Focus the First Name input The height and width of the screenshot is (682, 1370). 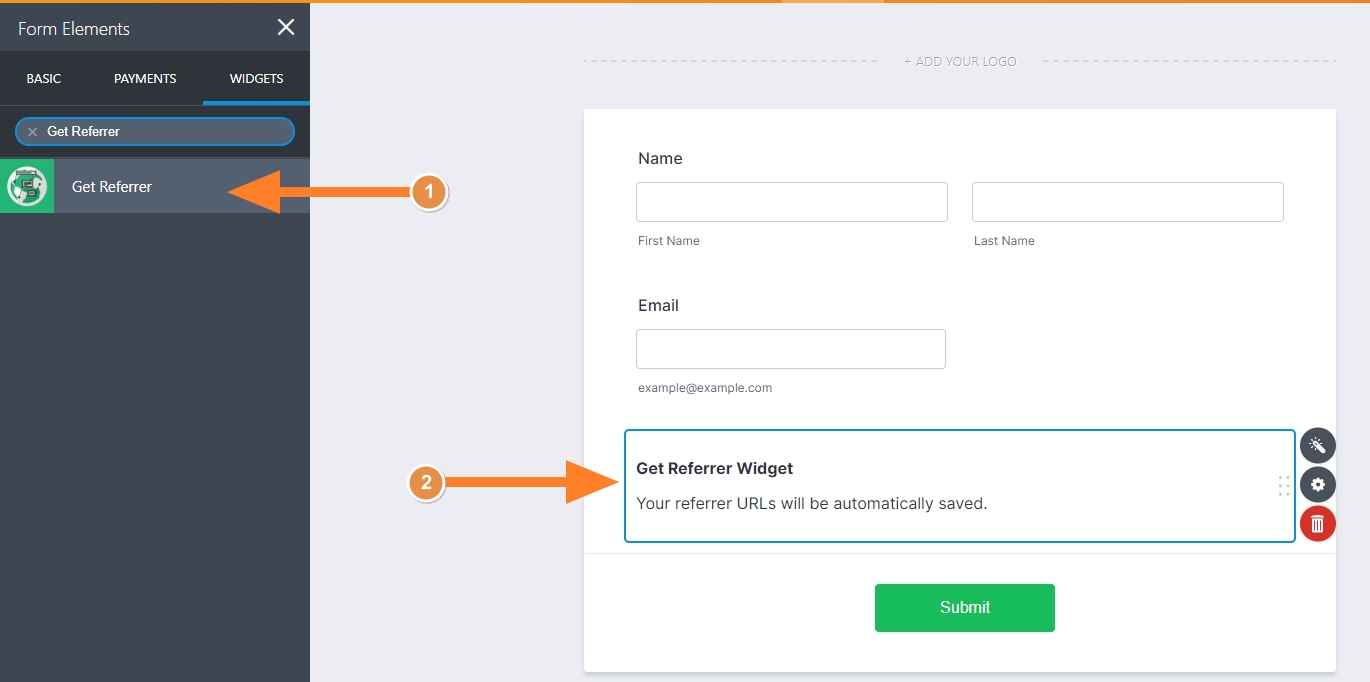791,202
